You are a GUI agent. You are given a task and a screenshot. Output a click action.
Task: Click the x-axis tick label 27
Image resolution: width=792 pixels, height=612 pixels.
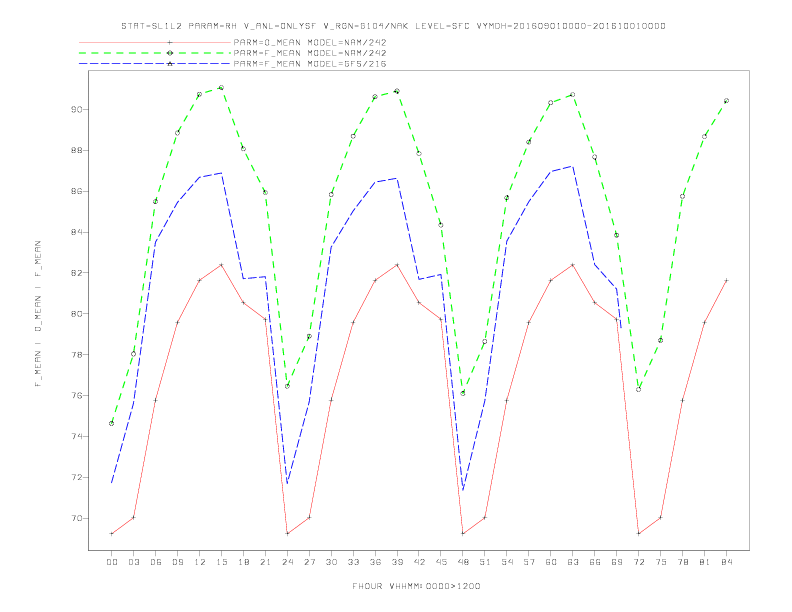pos(309,562)
